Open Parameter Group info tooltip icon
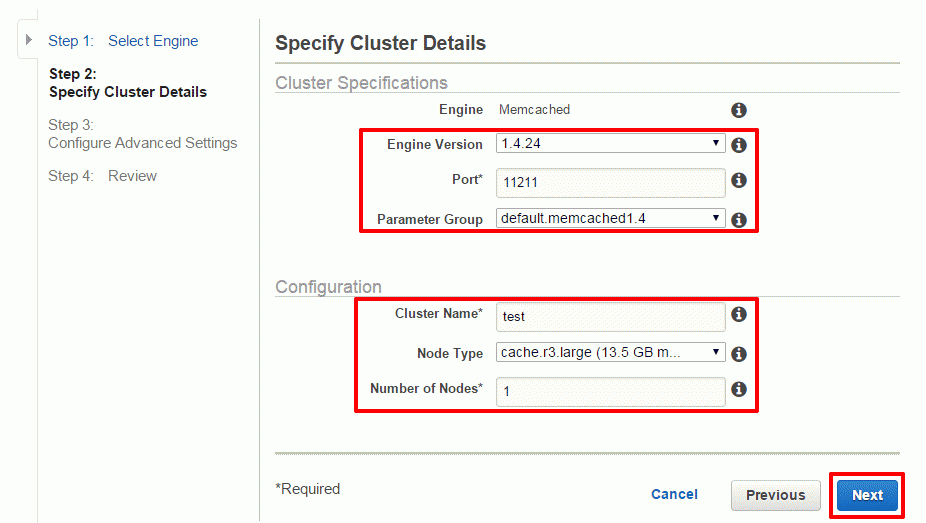 point(738,220)
